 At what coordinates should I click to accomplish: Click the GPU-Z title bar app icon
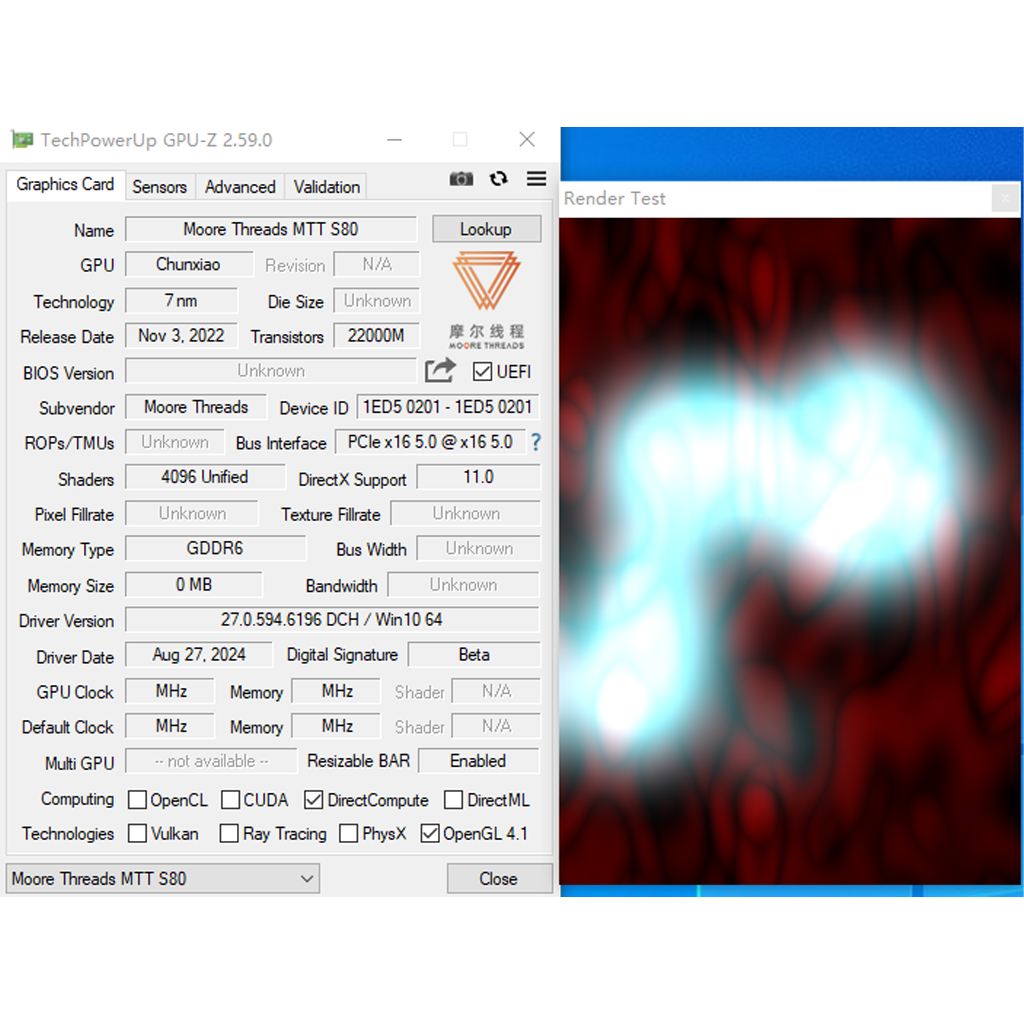[x=22, y=140]
